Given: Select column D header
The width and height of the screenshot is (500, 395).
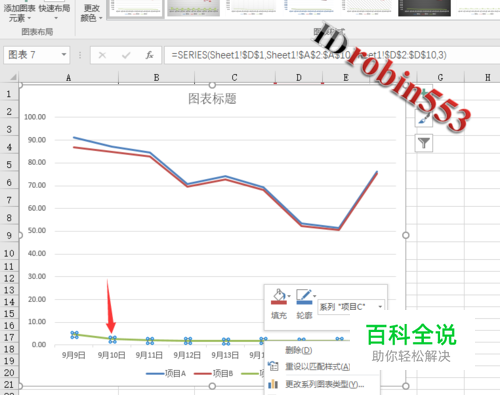Looking at the screenshot, I should click(299, 78).
